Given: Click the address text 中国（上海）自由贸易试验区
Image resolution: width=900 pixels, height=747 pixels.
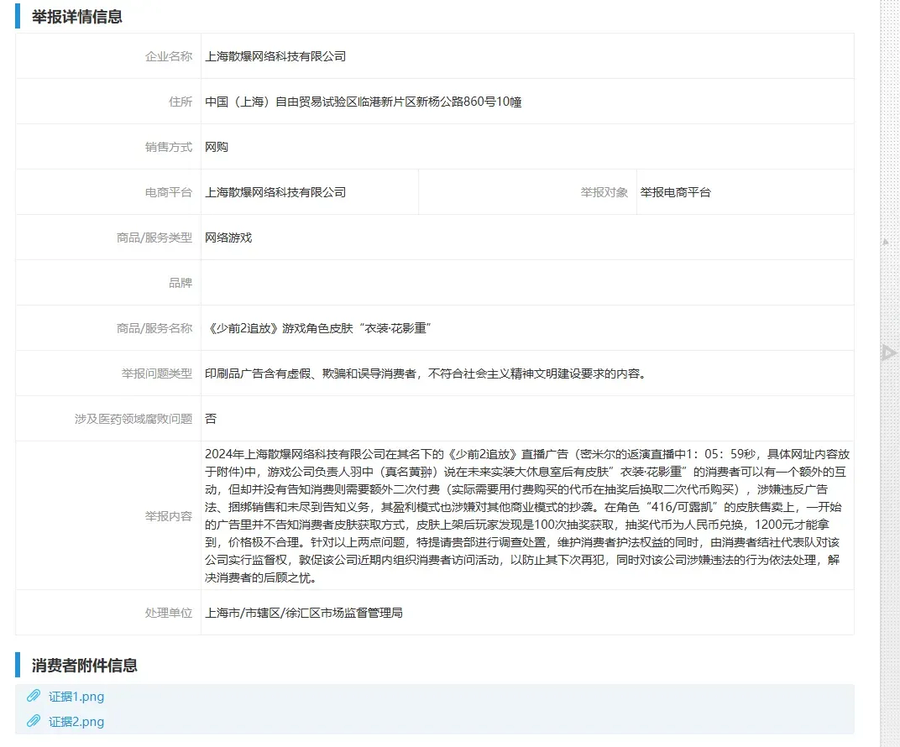Looking at the screenshot, I should (x=281, y=102).
